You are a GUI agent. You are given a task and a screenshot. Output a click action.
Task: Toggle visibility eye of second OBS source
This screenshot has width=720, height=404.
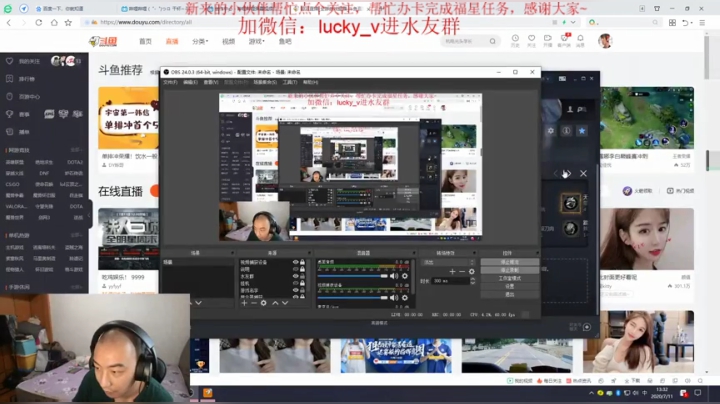(296, 269)
